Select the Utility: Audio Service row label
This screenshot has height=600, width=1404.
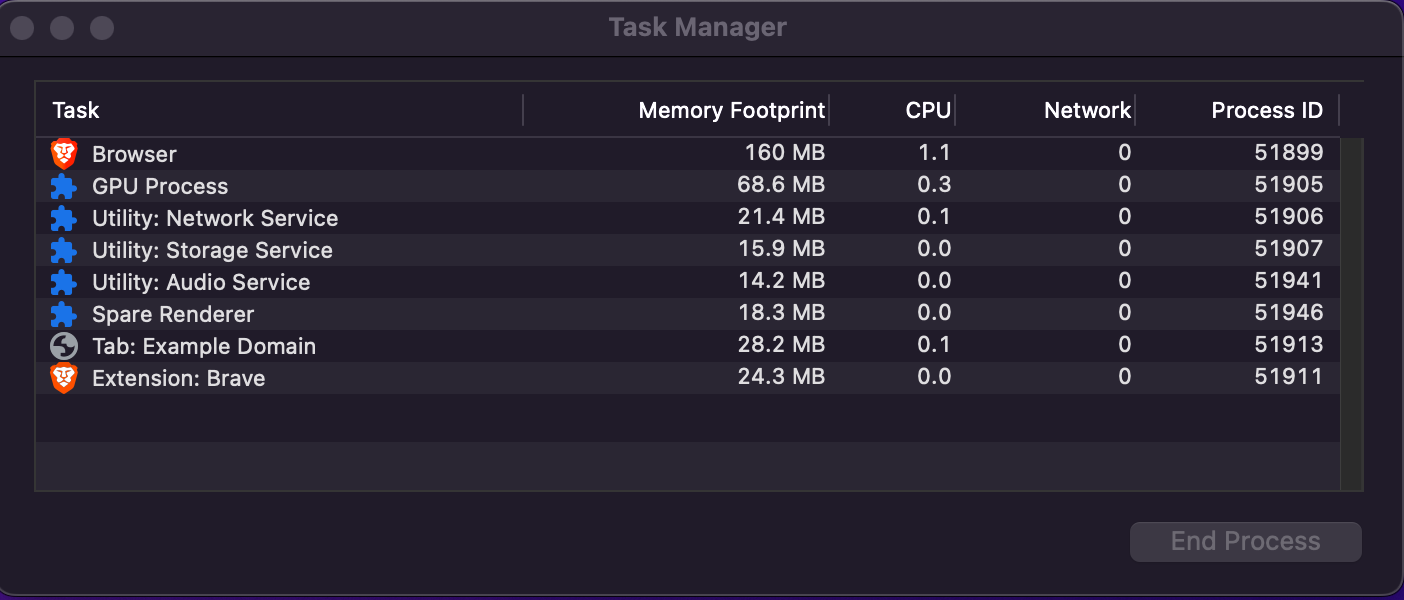pyautogui.click(x=201, y=282)
